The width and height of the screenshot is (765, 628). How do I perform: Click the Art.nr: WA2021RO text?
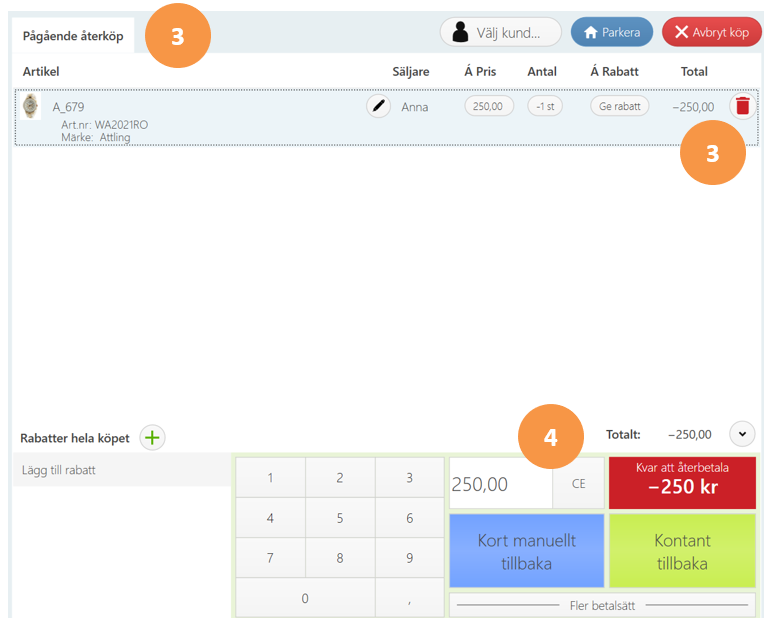[104, 125]
